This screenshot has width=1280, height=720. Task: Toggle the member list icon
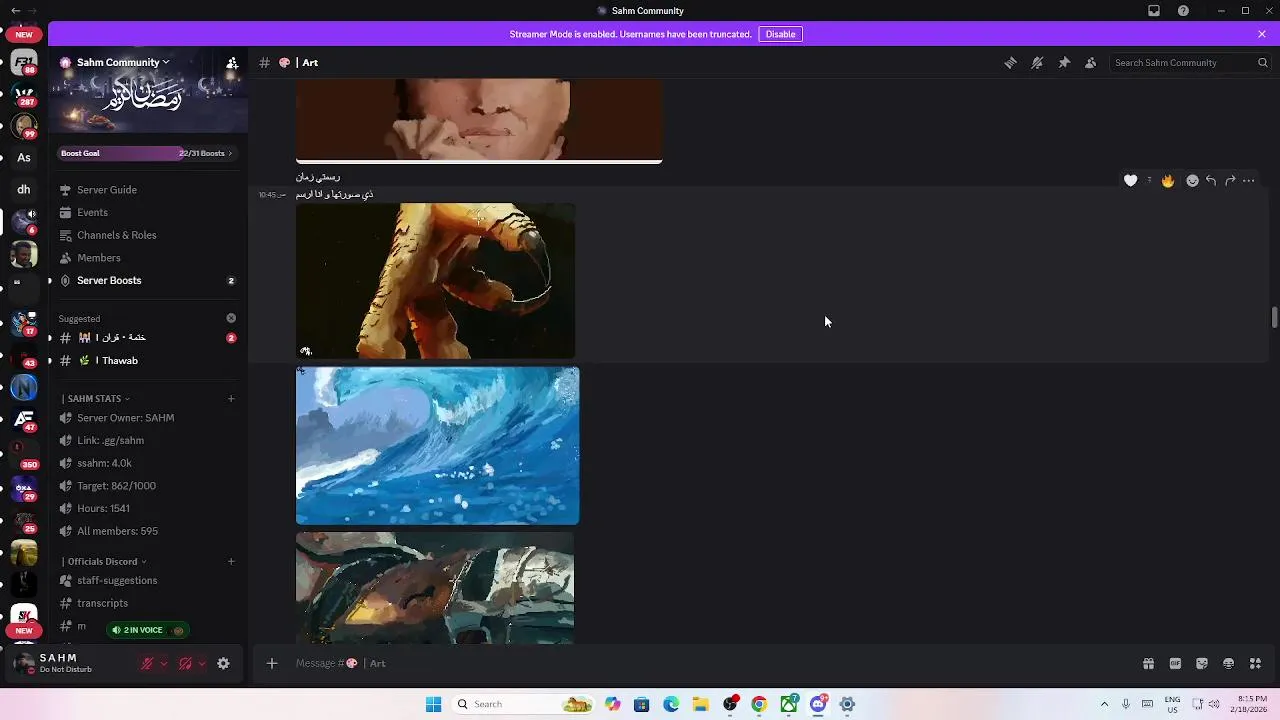(x=1091, y=62)
